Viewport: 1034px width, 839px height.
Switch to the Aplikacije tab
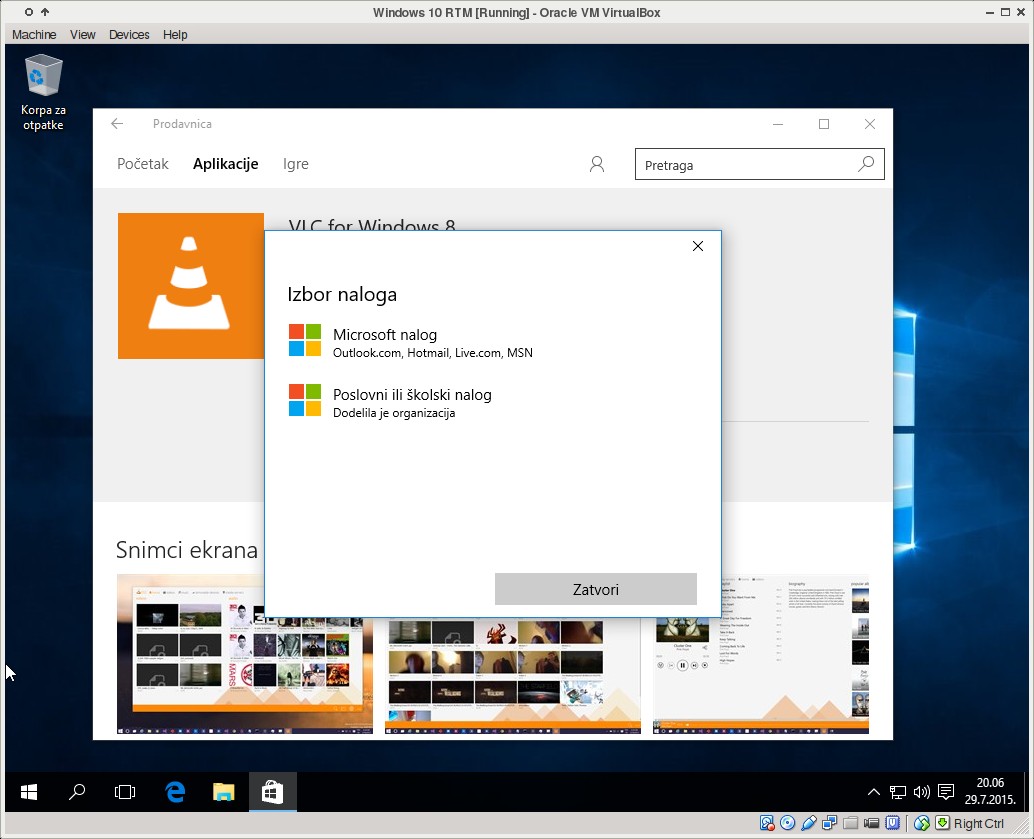click(x=226, y=164)
